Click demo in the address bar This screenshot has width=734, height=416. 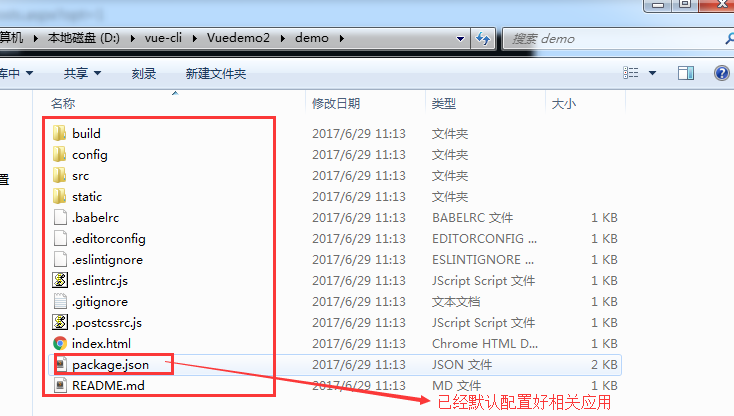(312, 38)
